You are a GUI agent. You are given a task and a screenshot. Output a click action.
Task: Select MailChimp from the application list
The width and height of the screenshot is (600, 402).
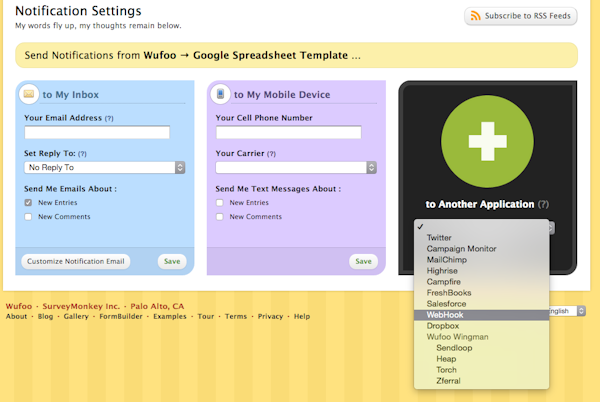(x=481, y=260)
